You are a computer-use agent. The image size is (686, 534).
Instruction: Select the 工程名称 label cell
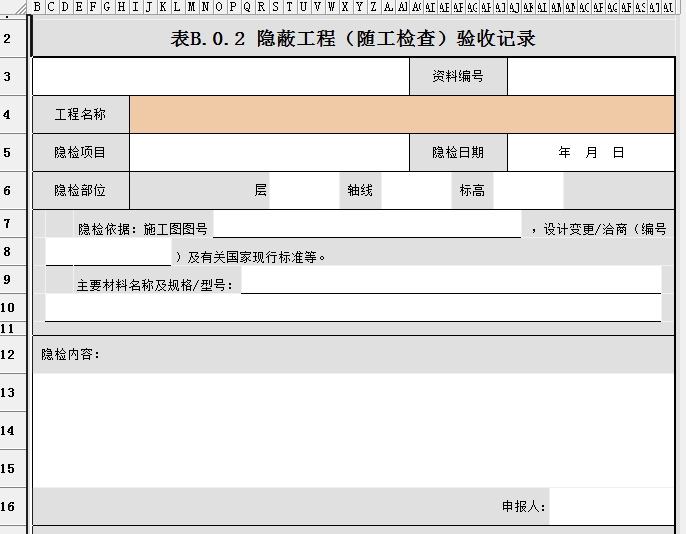[81, 114]
